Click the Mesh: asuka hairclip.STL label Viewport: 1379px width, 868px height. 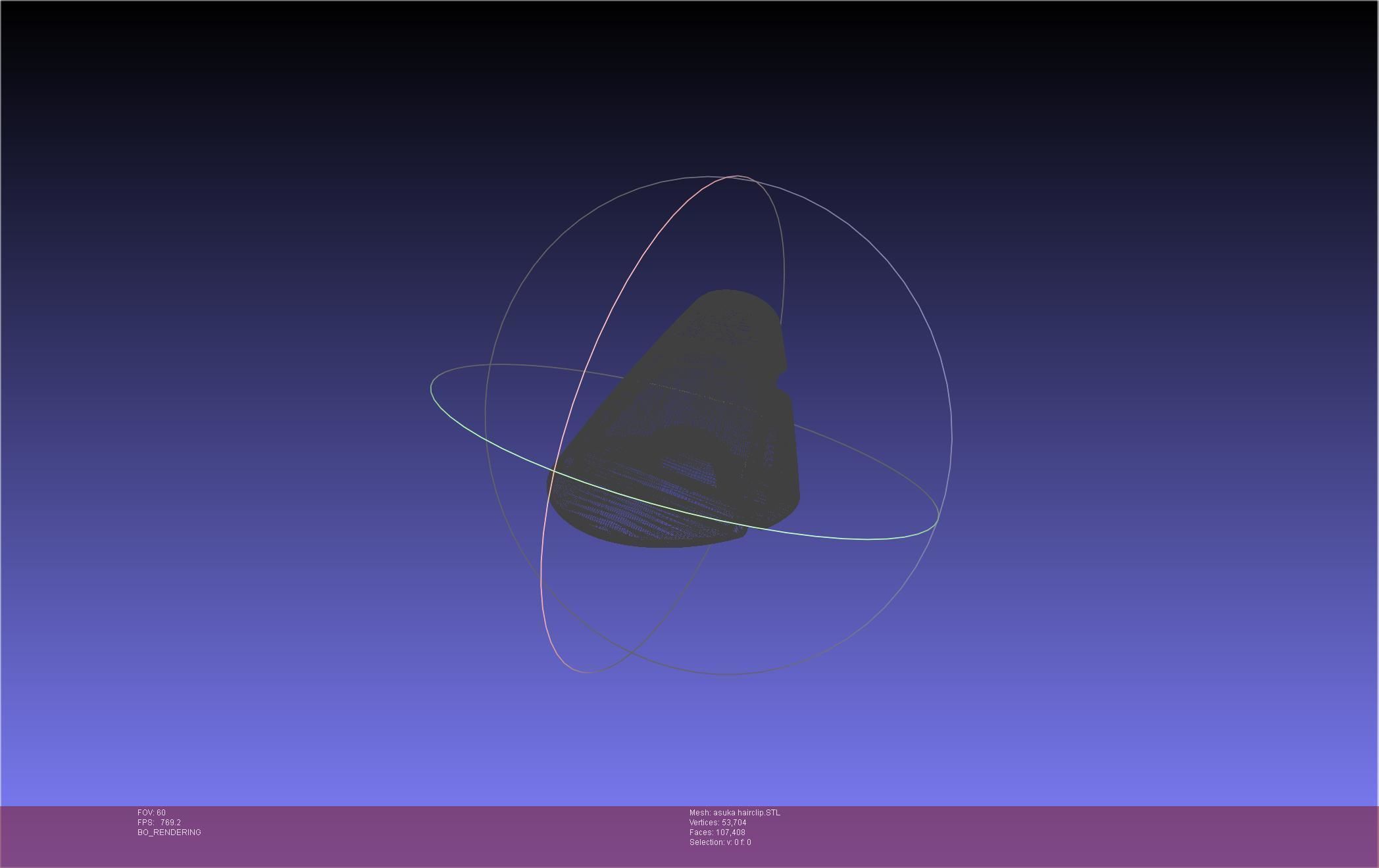pos(734,813)
